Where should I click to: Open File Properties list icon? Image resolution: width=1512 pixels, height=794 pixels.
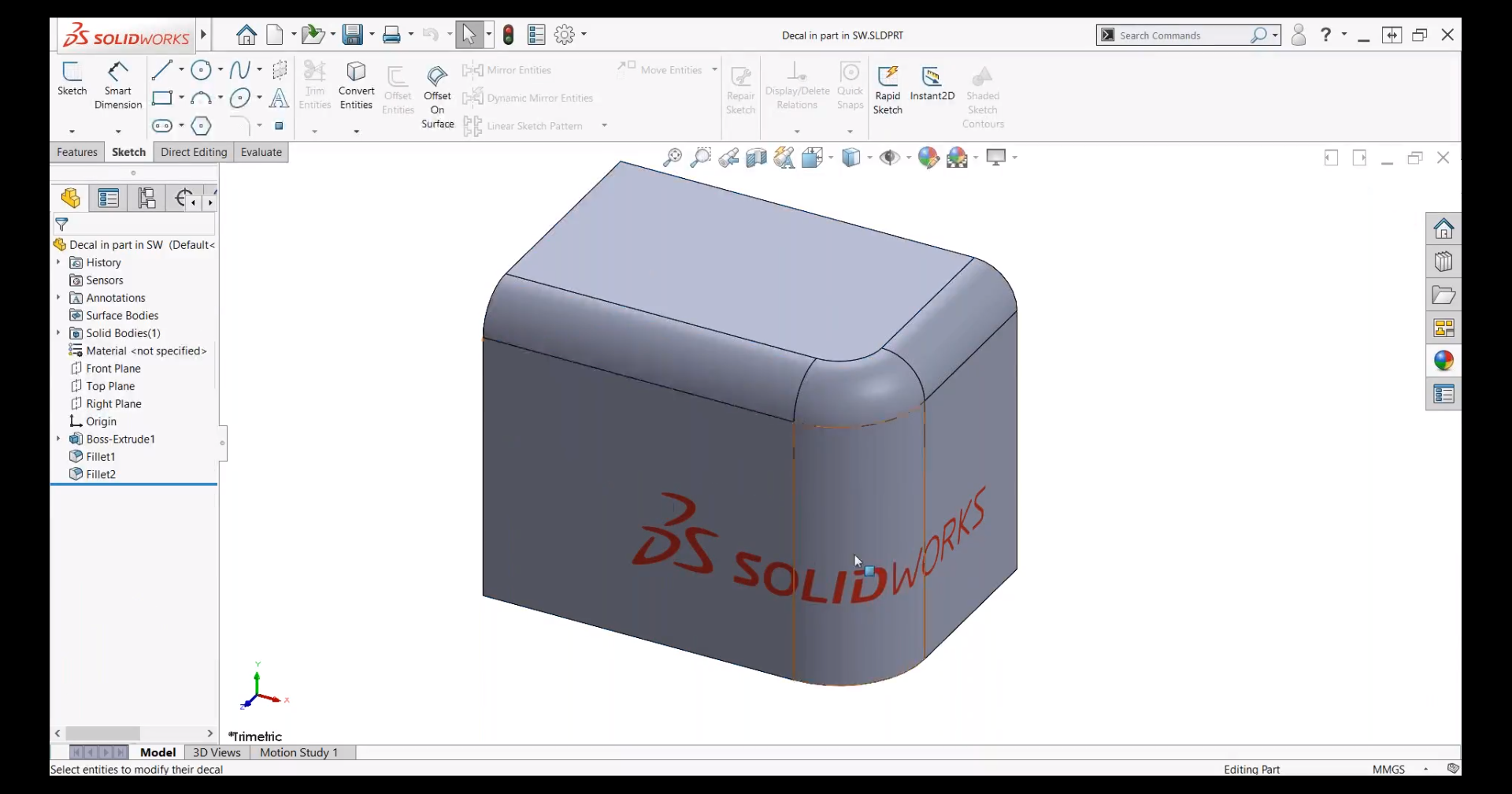[x=536, y=35]
